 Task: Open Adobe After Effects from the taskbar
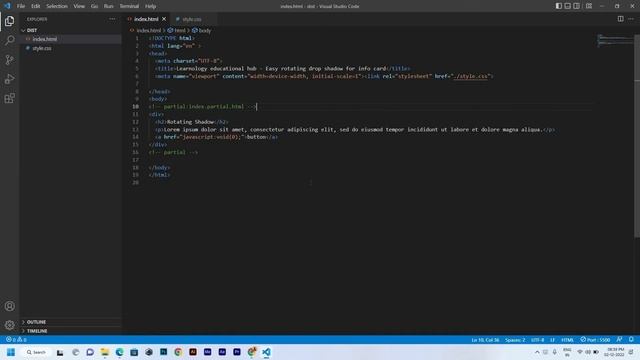point(222,352)
